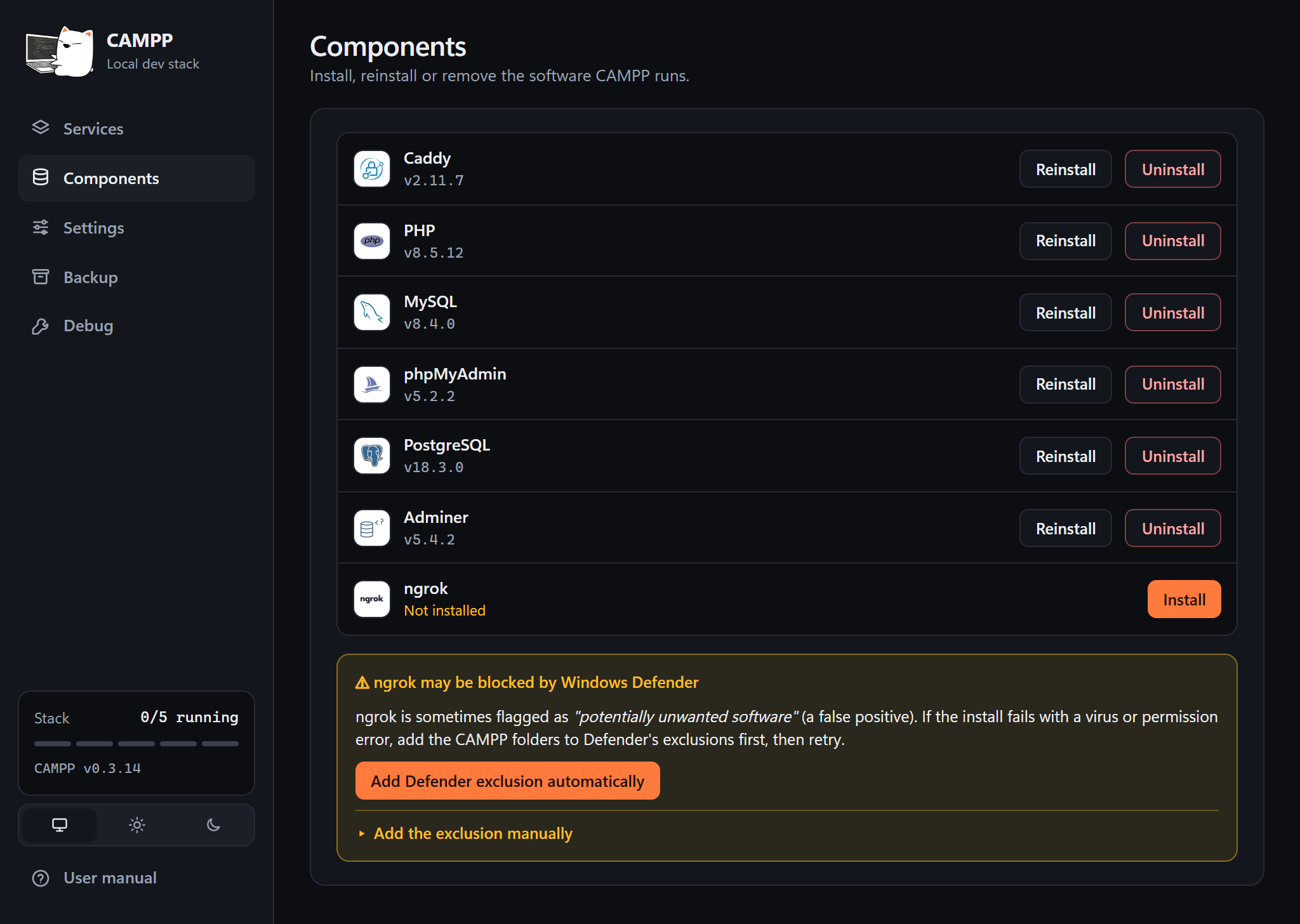Click the ngrok component icon
1300x924 pixels.
[372, 599]
